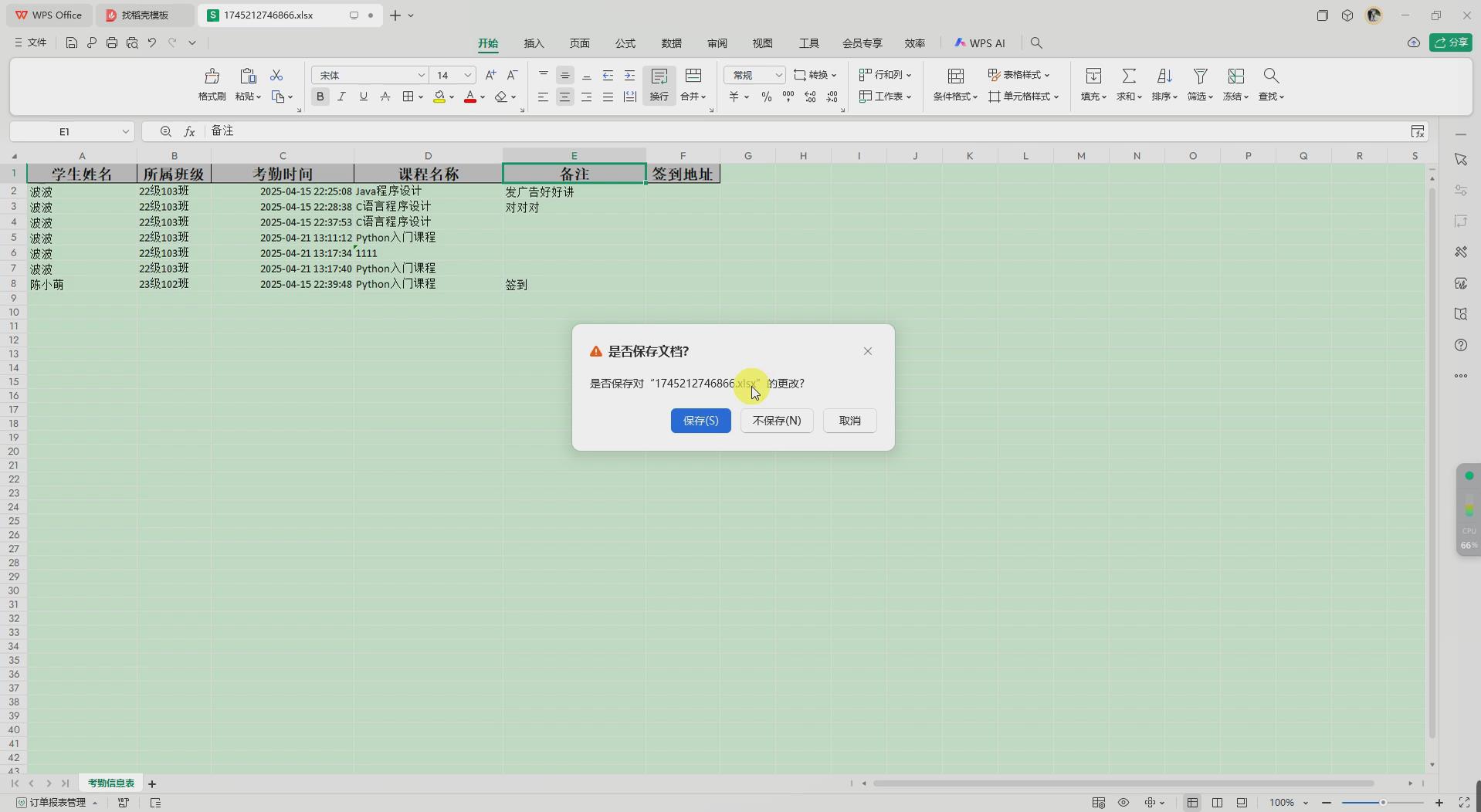Click the Conditional formatting (条件格式) icon

(956, 76)
